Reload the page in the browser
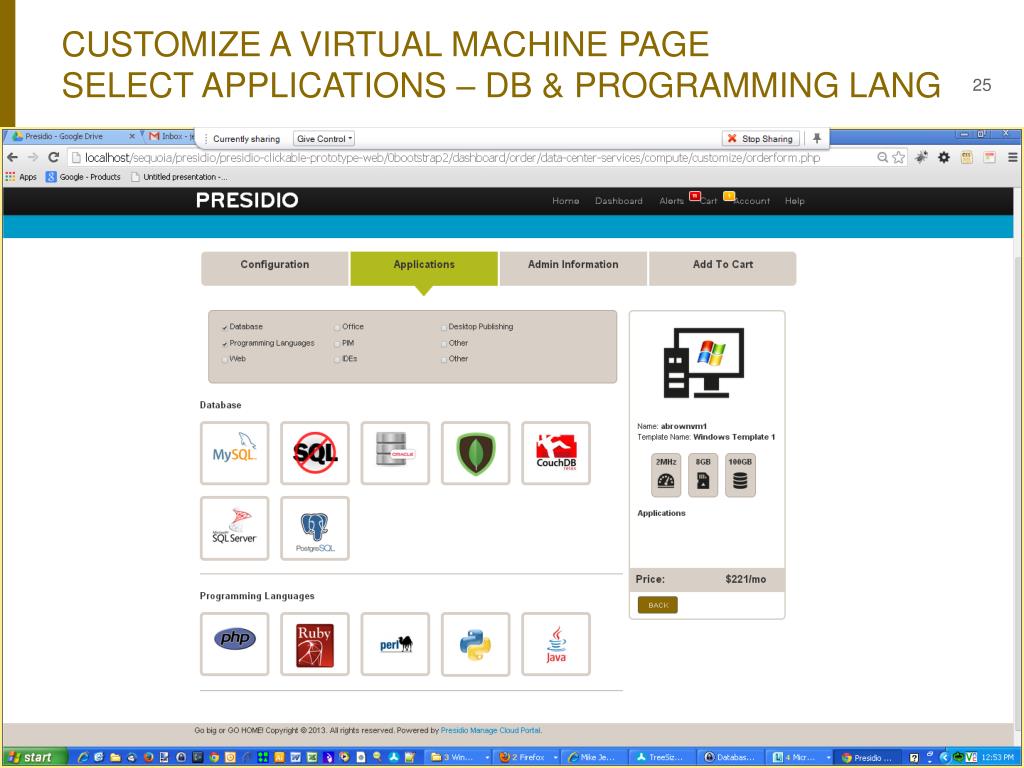Image resolution: width=1024 pixels, height=768 pixels. pyautogui.click(x=54, y=157)
